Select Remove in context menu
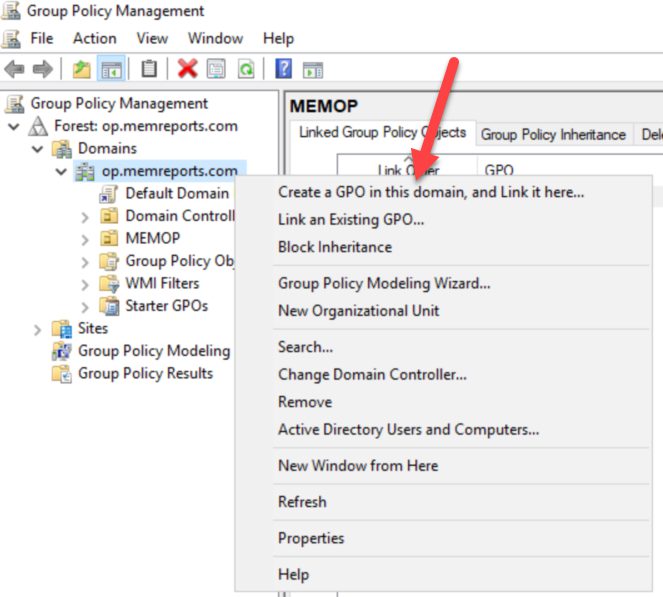 pos(443,402)
